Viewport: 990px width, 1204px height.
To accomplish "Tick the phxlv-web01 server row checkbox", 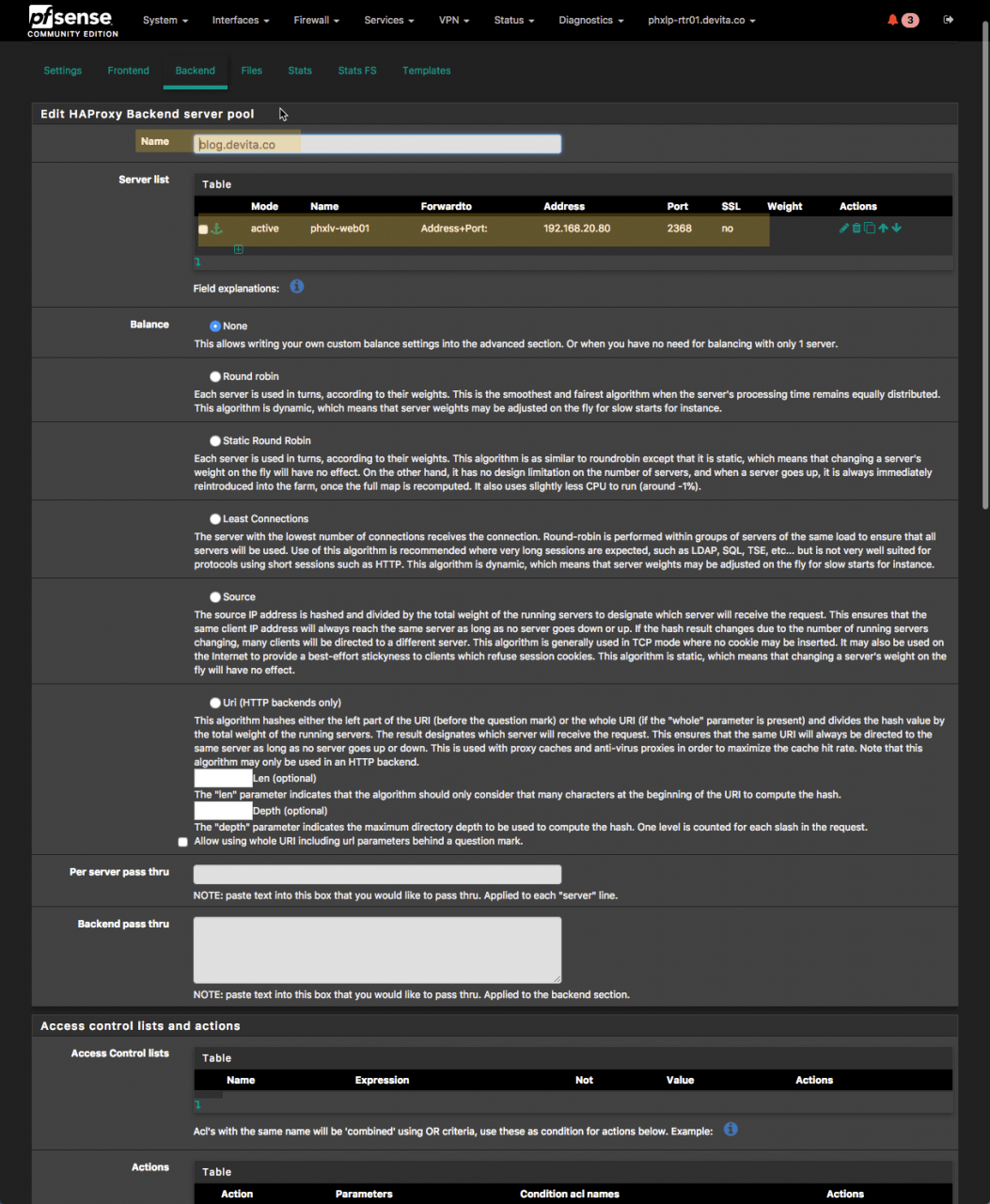I will (x=203, y=230).
